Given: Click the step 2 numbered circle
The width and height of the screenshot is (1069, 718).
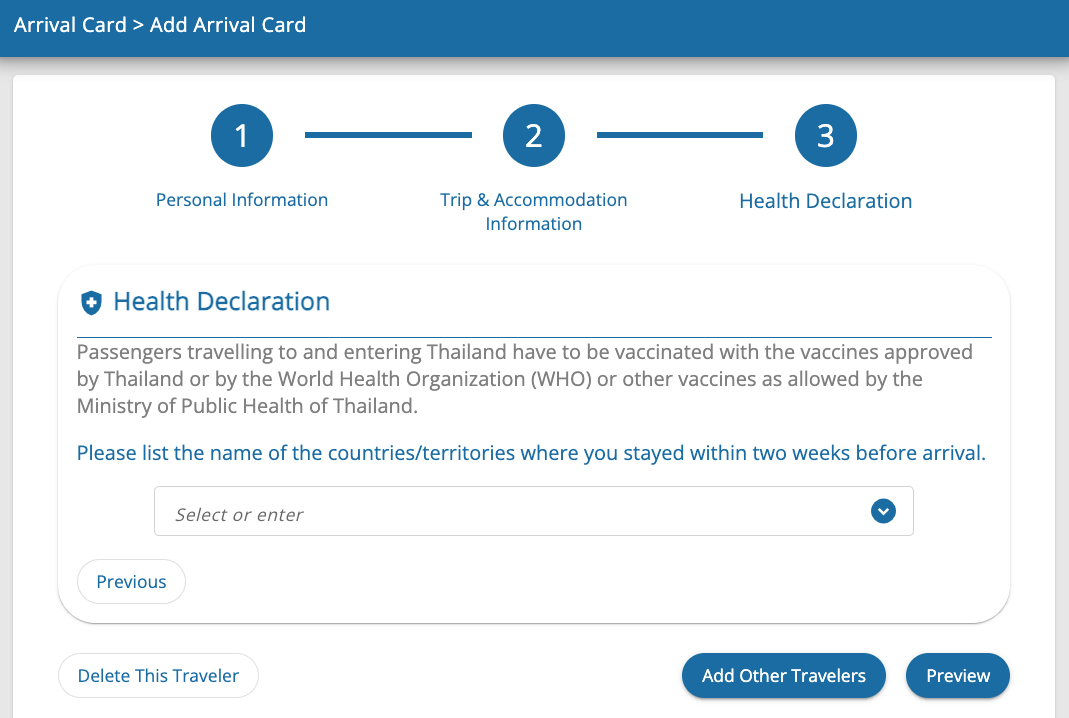Looking at the screenshot, I should [x=533, y=135].
